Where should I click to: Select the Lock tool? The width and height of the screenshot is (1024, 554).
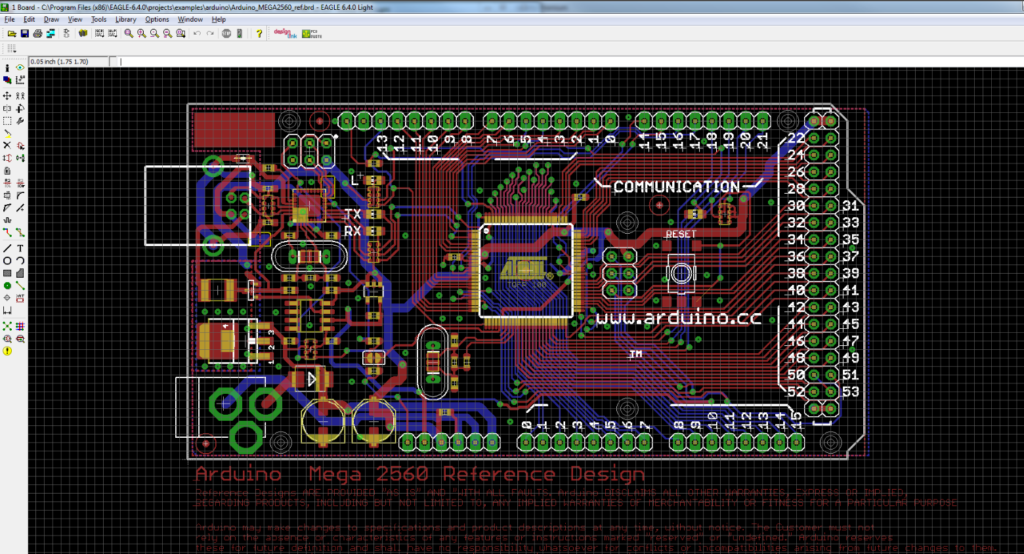click(7, 171)
